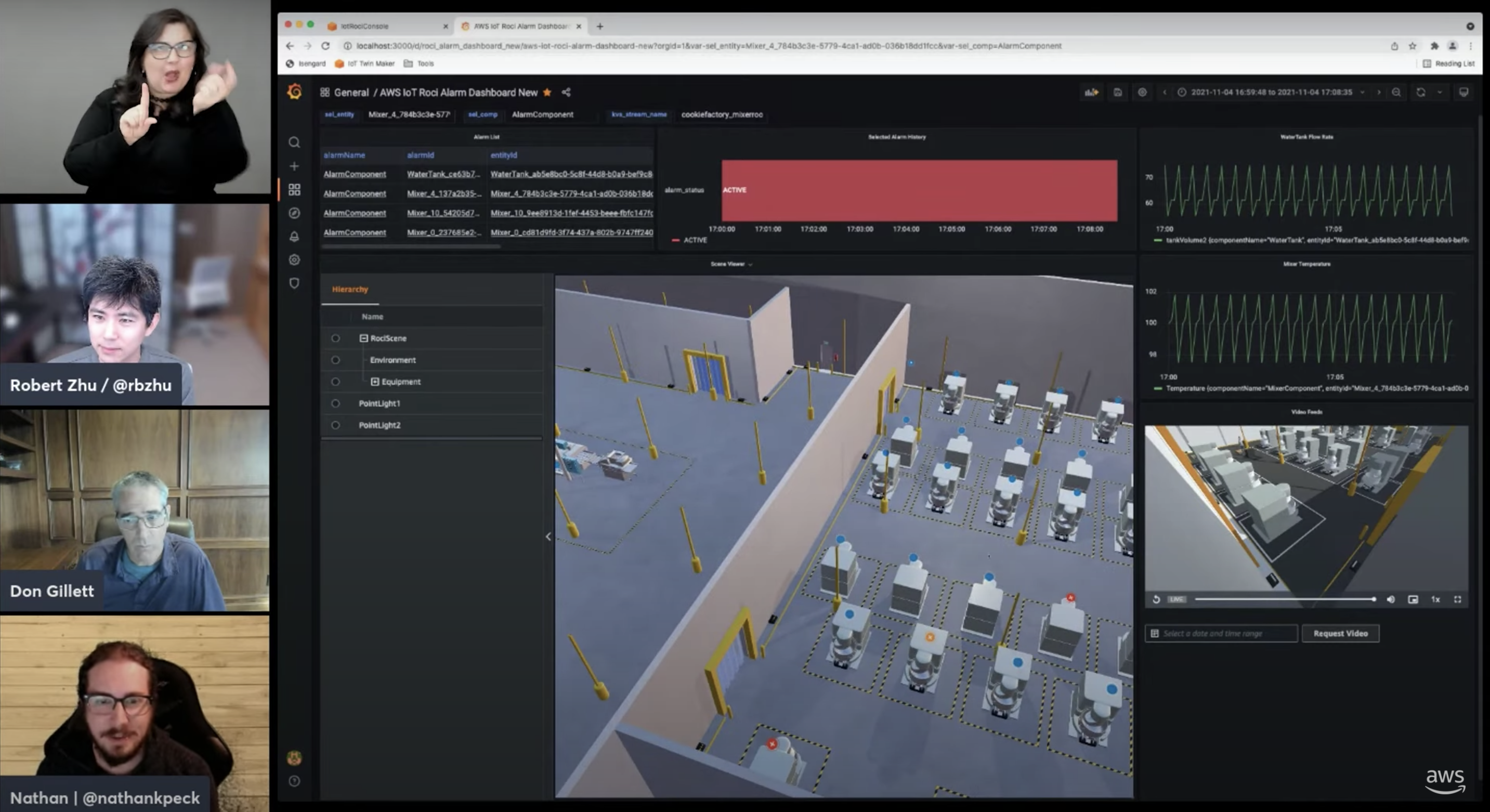Image resolution: width=1490 pixels, height=812 pixels.
Task: Click the zoom out time range icon
Action: pos(1396,93)
